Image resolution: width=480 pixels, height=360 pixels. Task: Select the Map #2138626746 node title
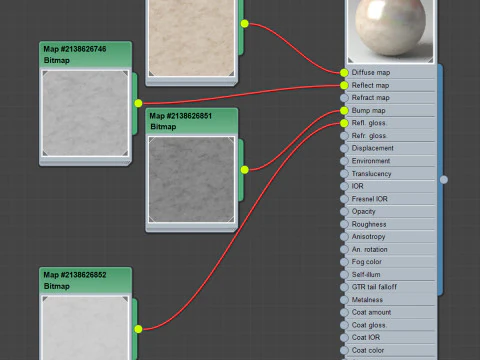coord(75,49)
